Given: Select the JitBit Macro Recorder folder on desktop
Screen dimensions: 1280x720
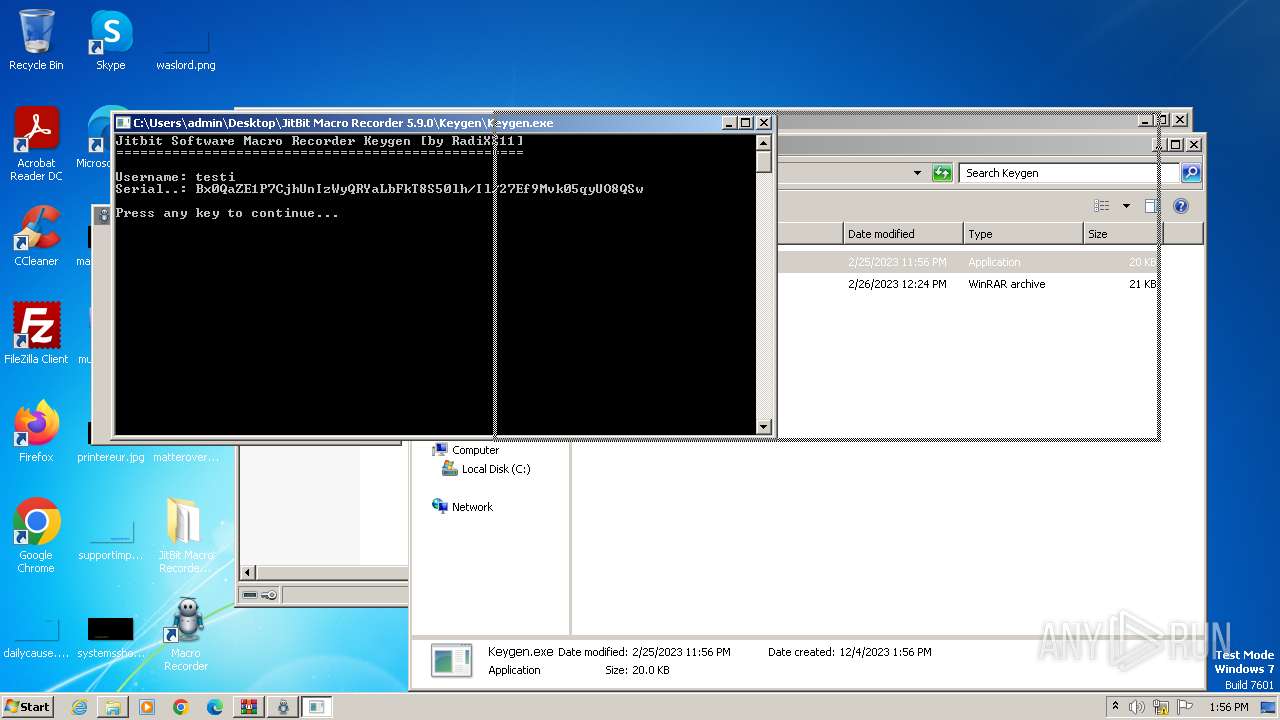Looking at the screenshot, I should click(x=185, y=535).
